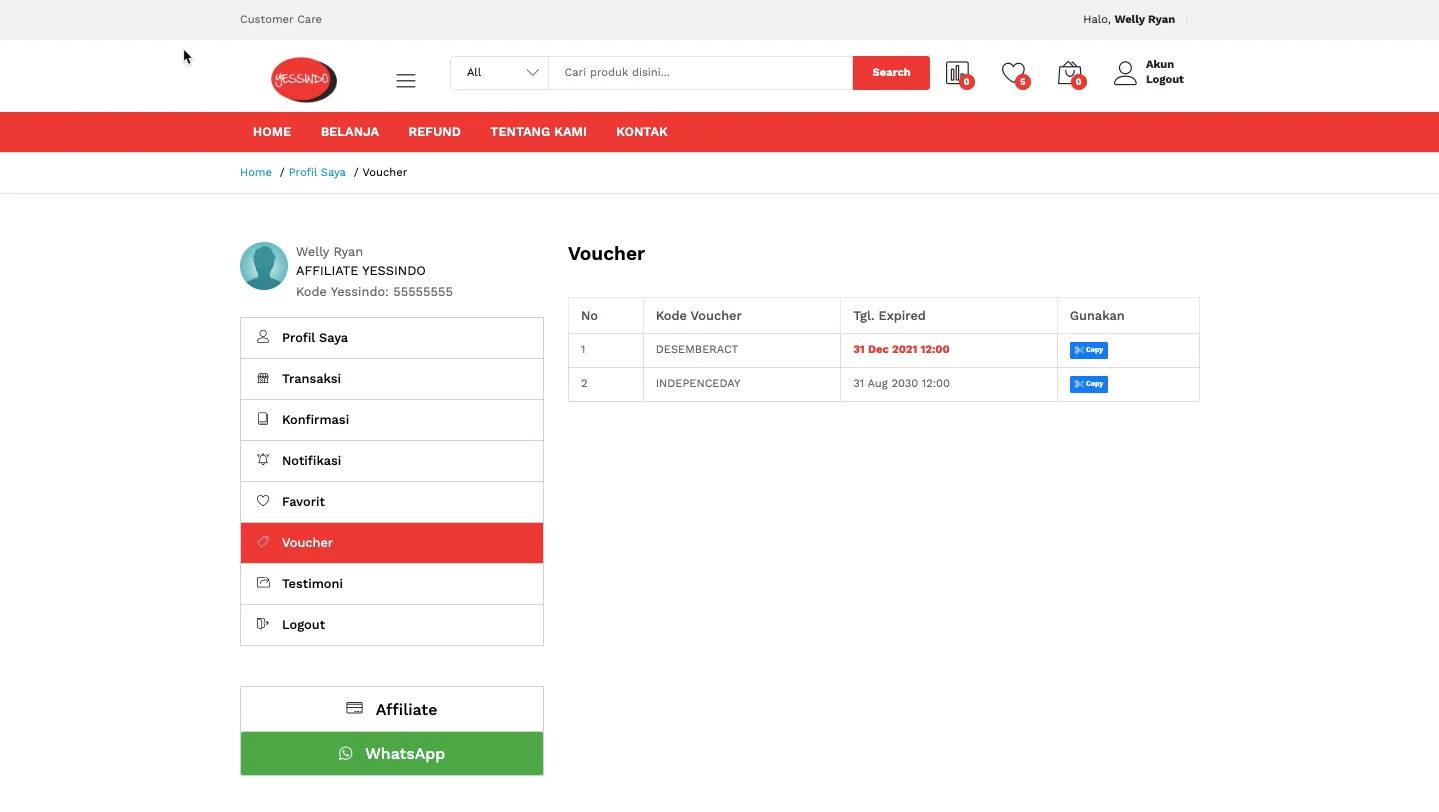Click the Welly Ryan profile avatar
Screen dimensions: 1439x812
[264, 266]
